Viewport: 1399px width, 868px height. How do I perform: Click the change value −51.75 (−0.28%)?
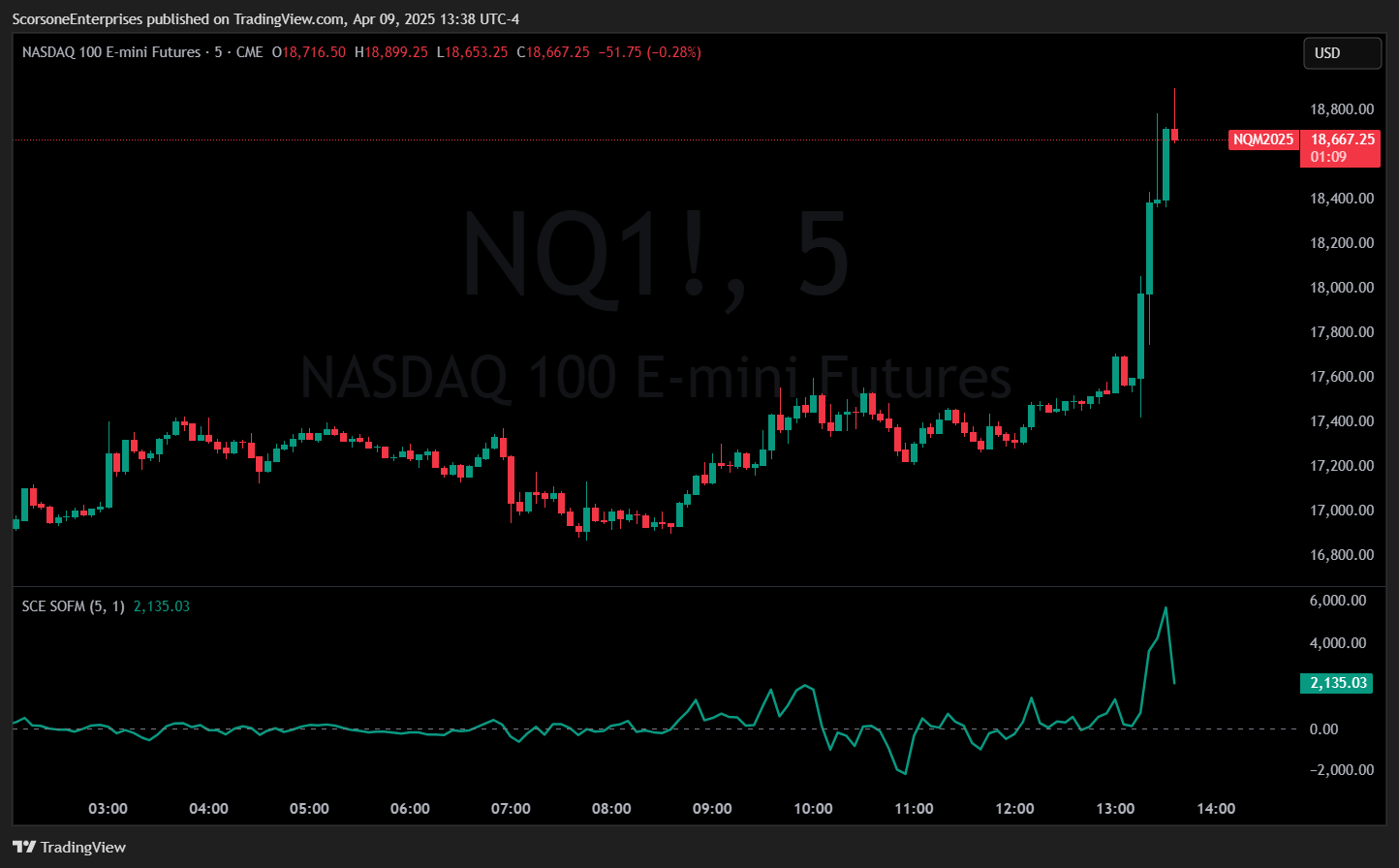tap(649, 52)
